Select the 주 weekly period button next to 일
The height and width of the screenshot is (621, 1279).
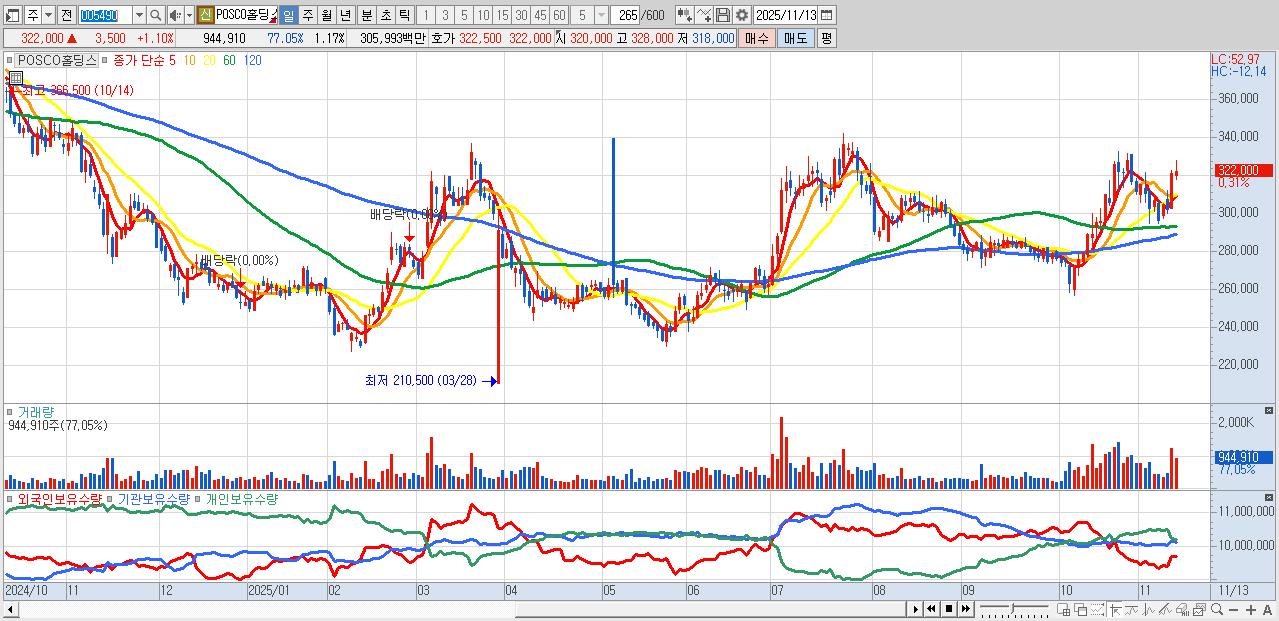click(307, 15)
